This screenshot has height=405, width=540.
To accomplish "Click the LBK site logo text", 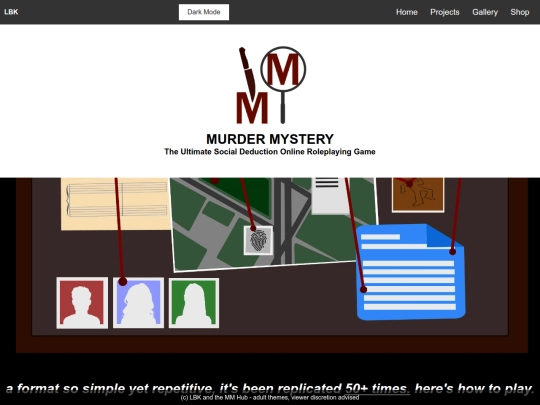I will (11, 12).
